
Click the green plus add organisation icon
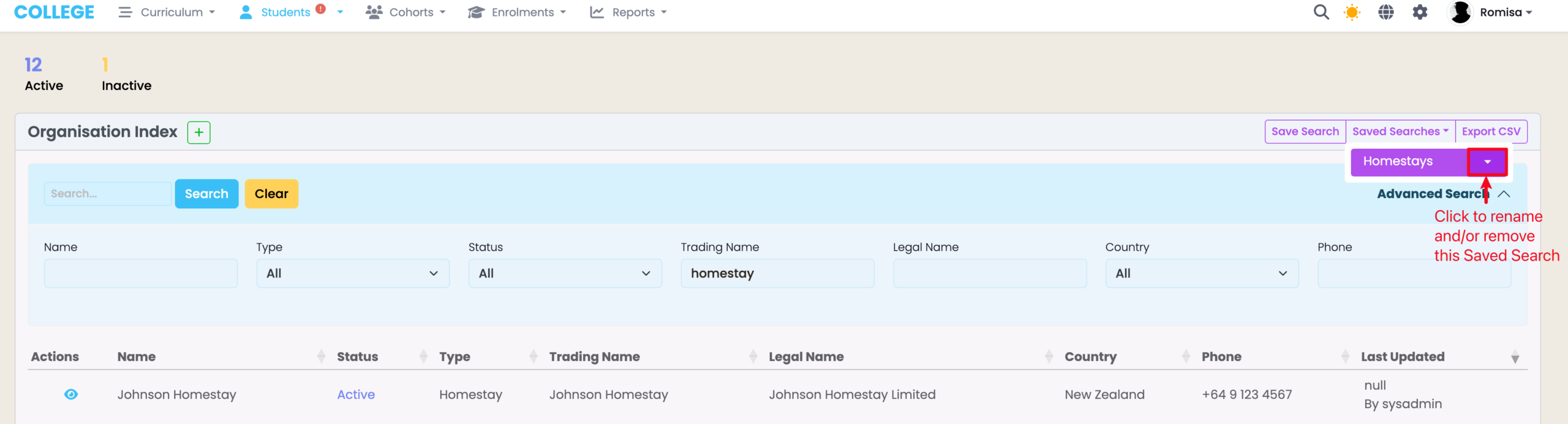pos(198,132)
